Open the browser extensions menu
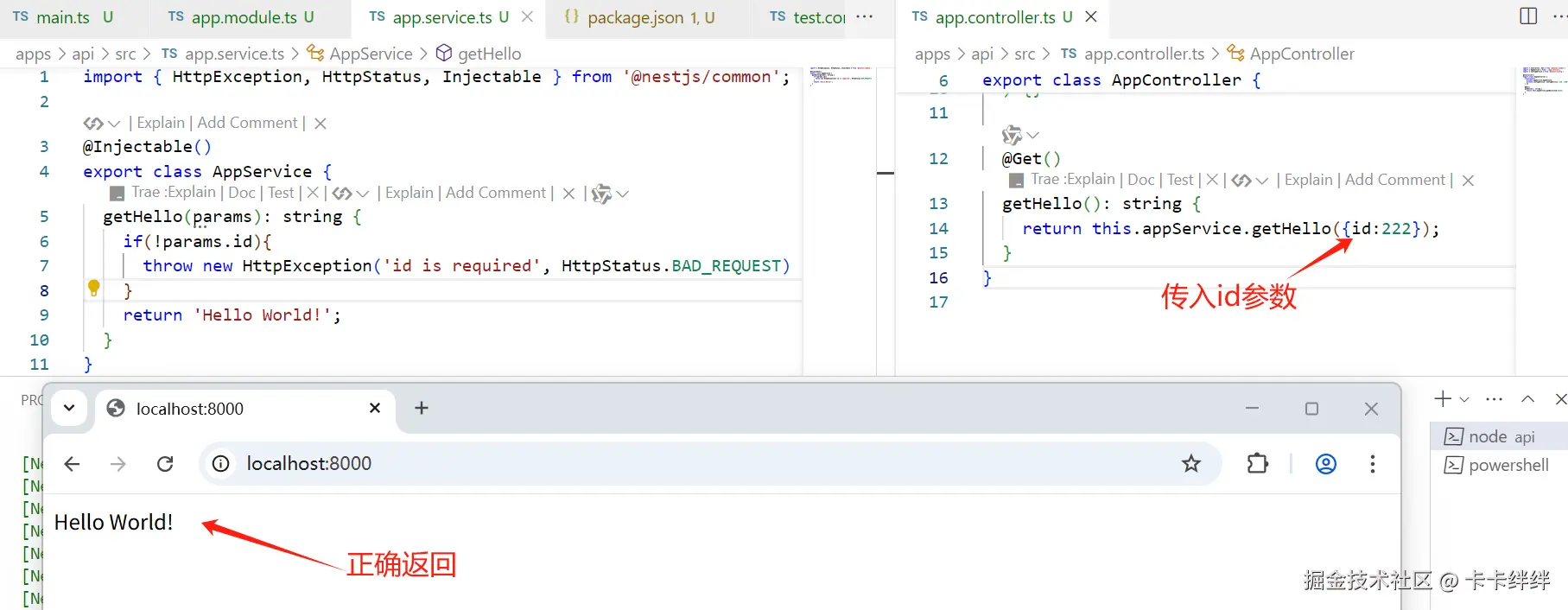 coord(1258,464)
